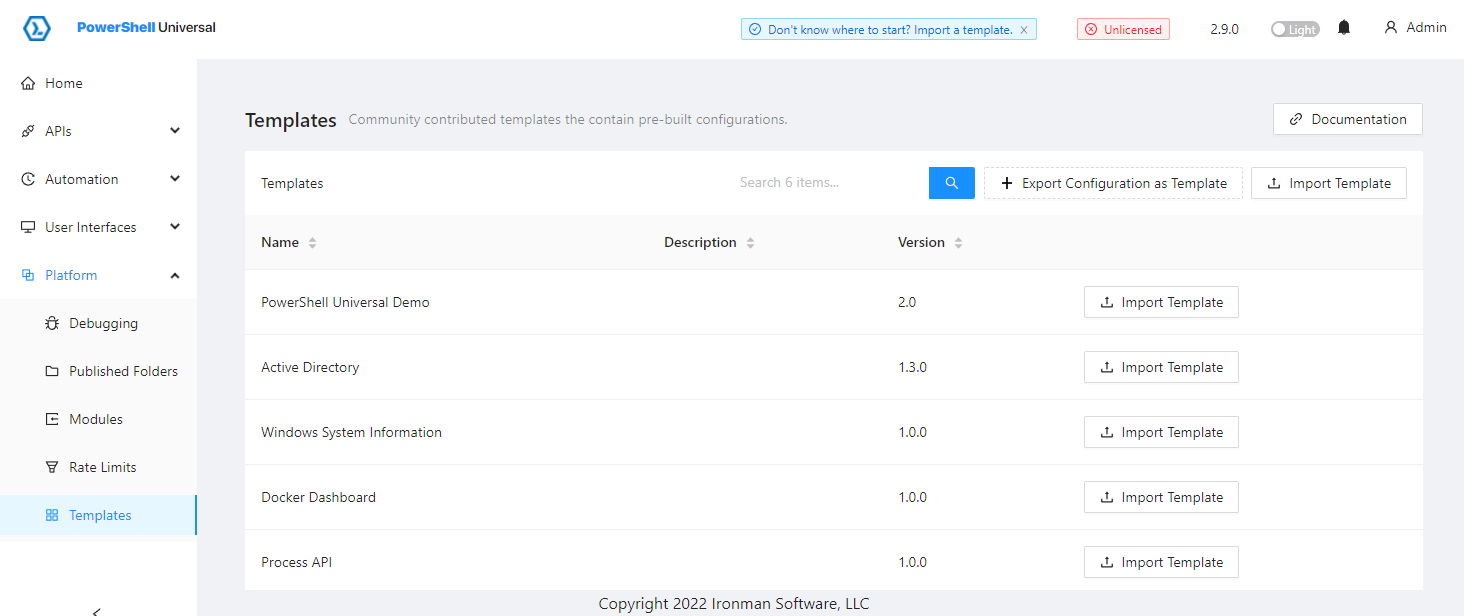Click the Rate Limits funnel icon

(52, 467)
